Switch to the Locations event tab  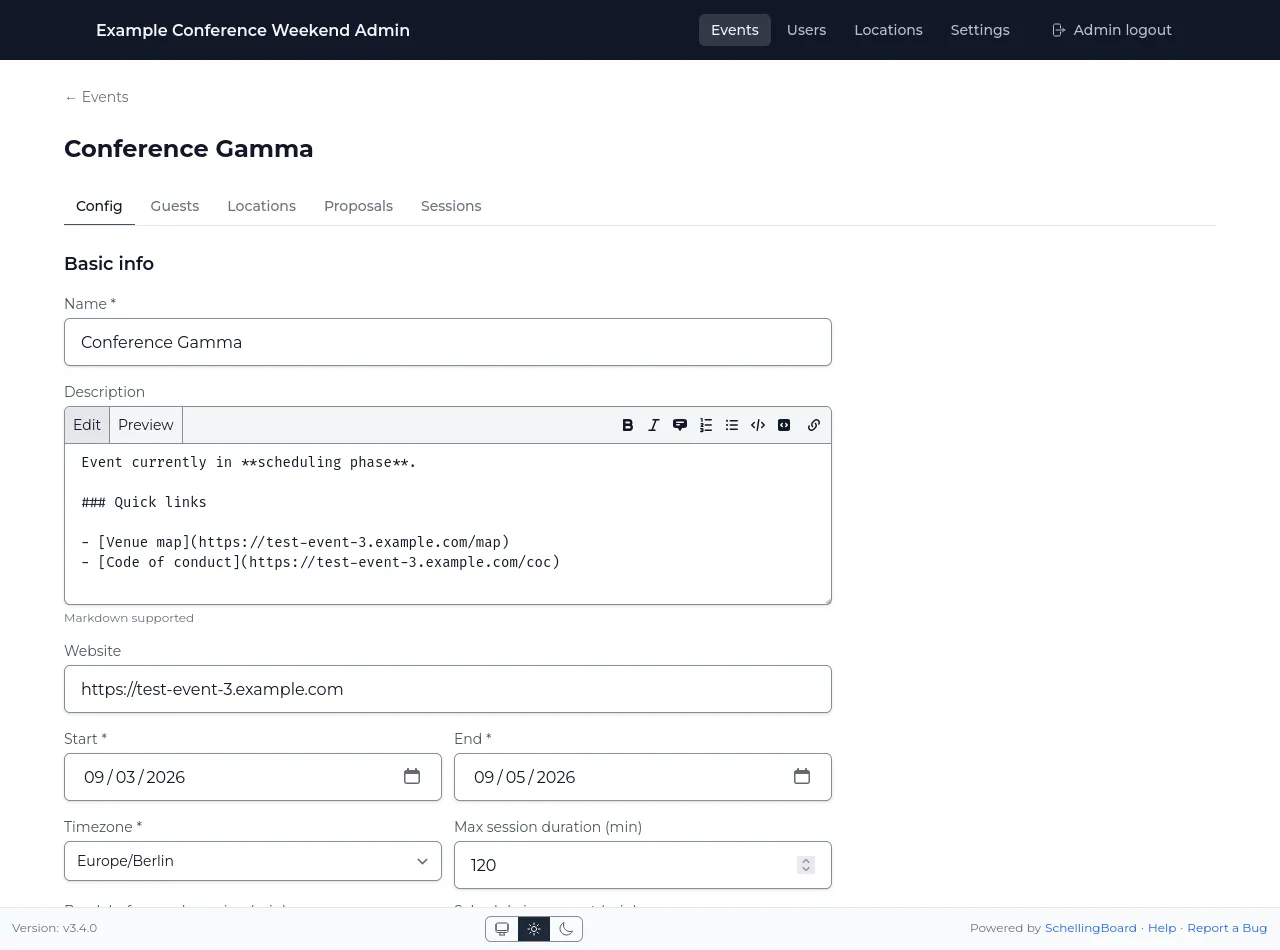click(x=261, y=206)
